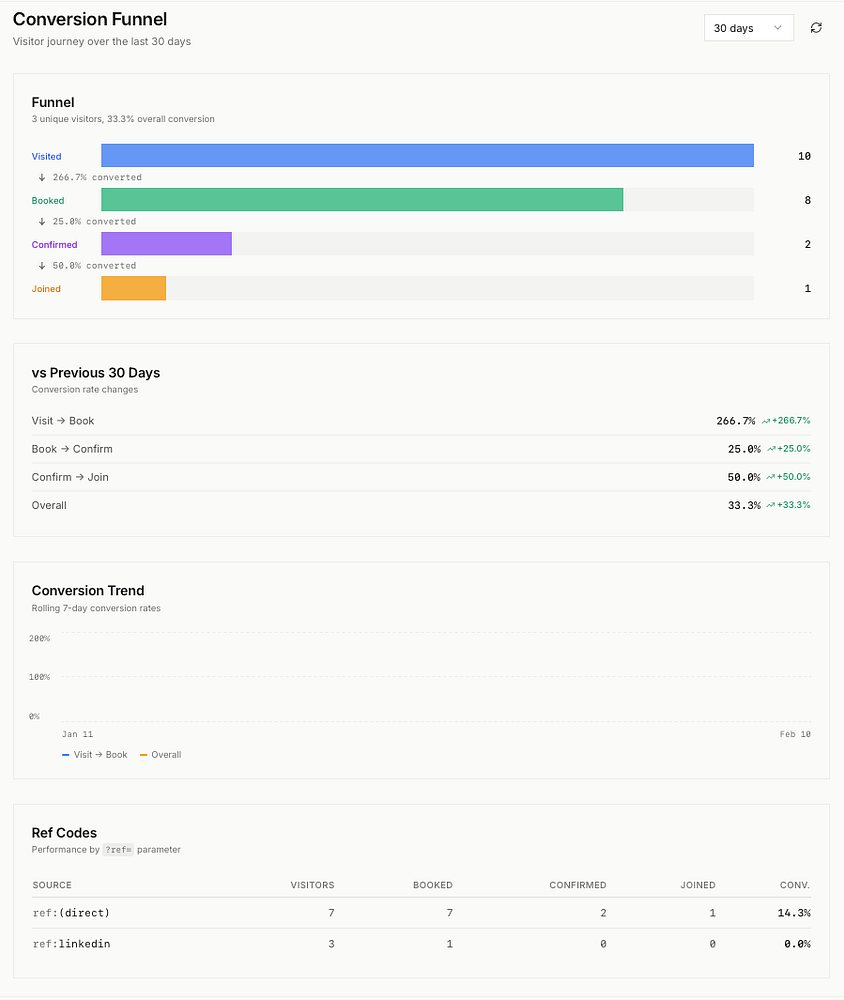Screen dimensions: 844x1000
Task: Click the Visited count value 10
Action: click(804, 156)
